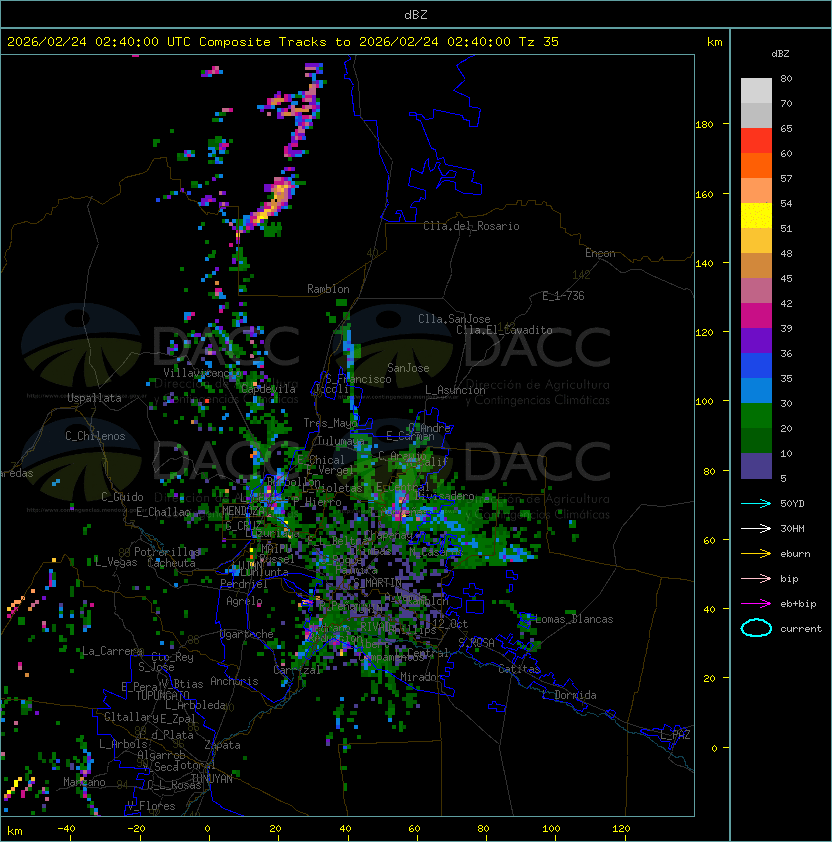
Task: Click the L_Vegas map label
Action: pos(116,562)
